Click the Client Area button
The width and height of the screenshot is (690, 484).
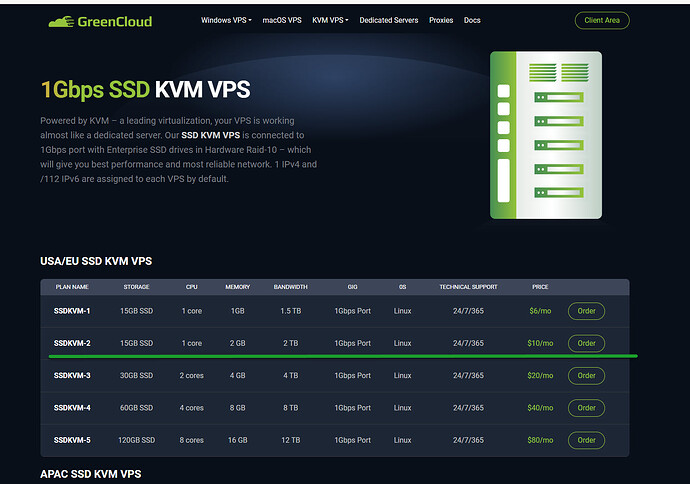(x=602, y=20)
